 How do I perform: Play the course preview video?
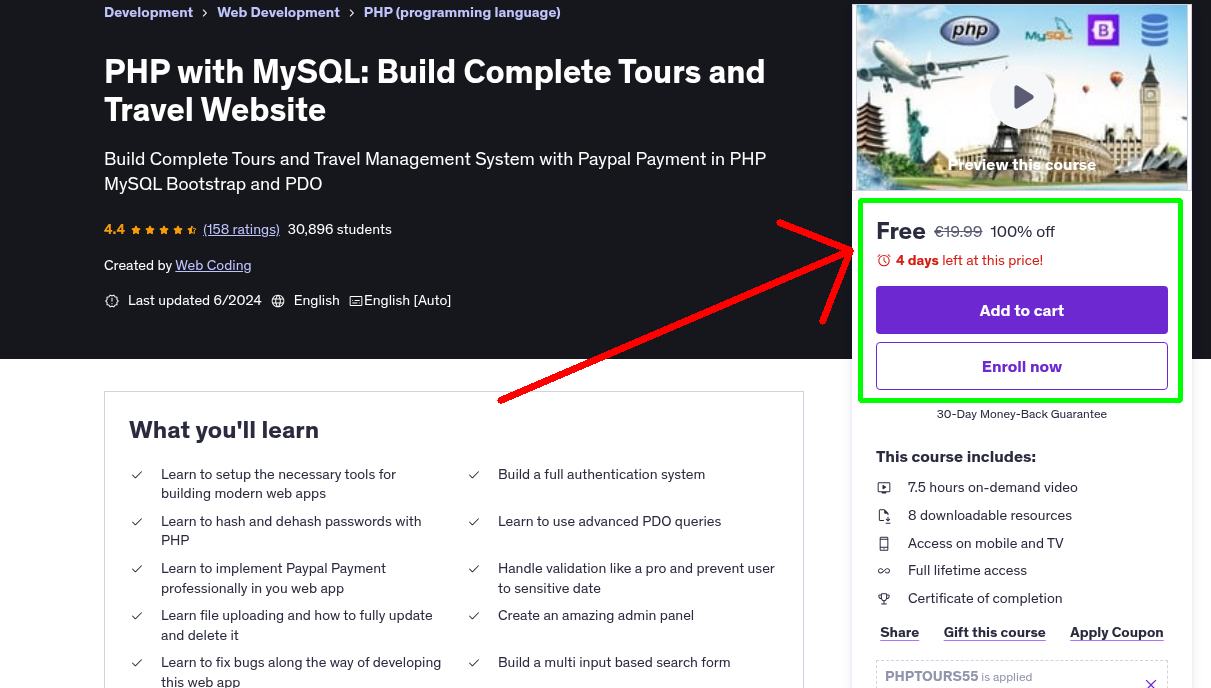pyautogui.click(x=1021, y=97)
